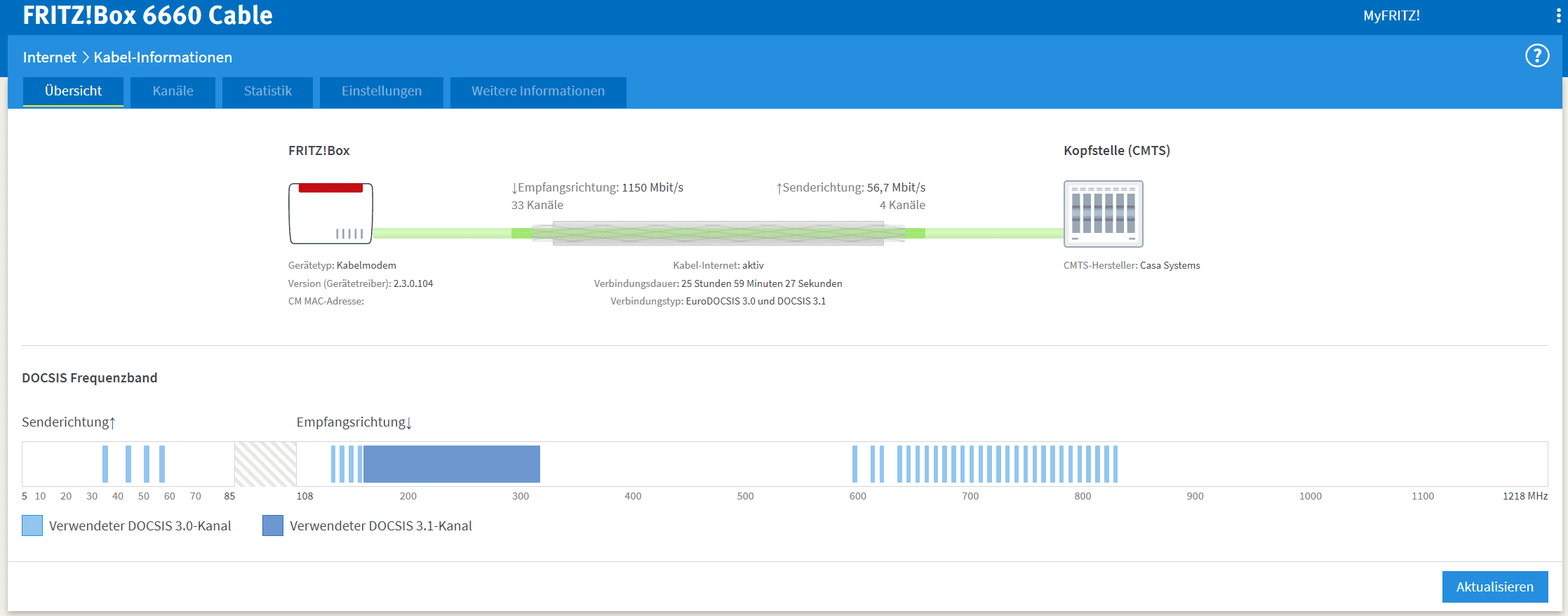Open the Weitere Informationen tab
1568x616 pixels.
click(x=538, y=92)
